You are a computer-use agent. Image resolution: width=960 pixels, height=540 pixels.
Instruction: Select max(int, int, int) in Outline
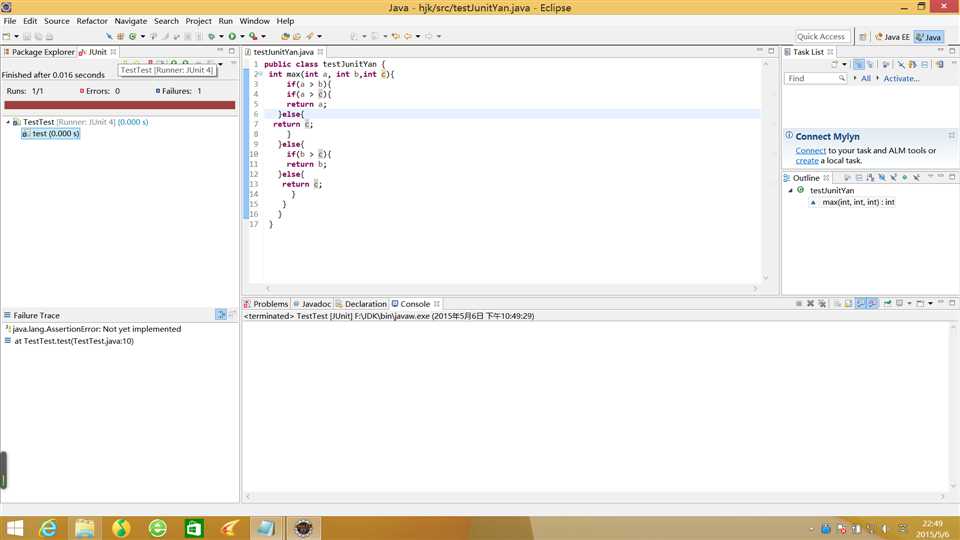click(x=858, y=202)
